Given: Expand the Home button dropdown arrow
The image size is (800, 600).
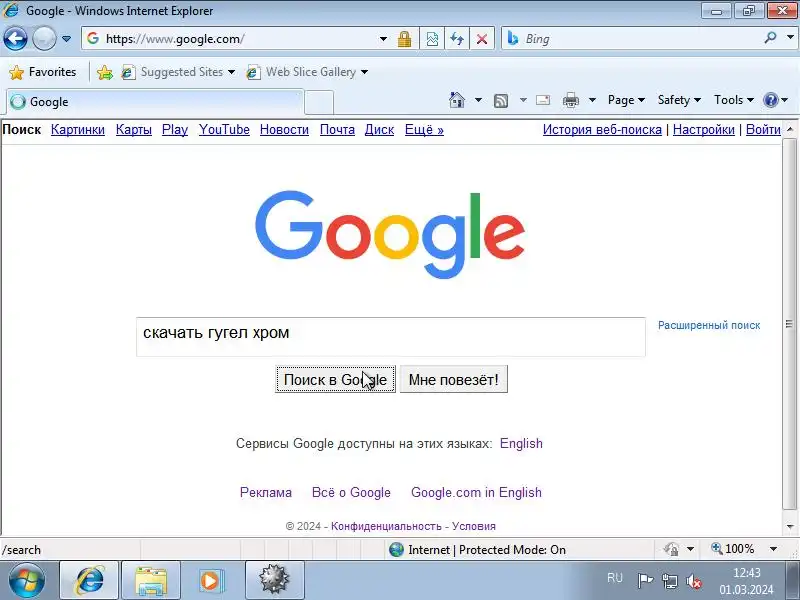Looking at the screenshot, I should coord(478,100).
